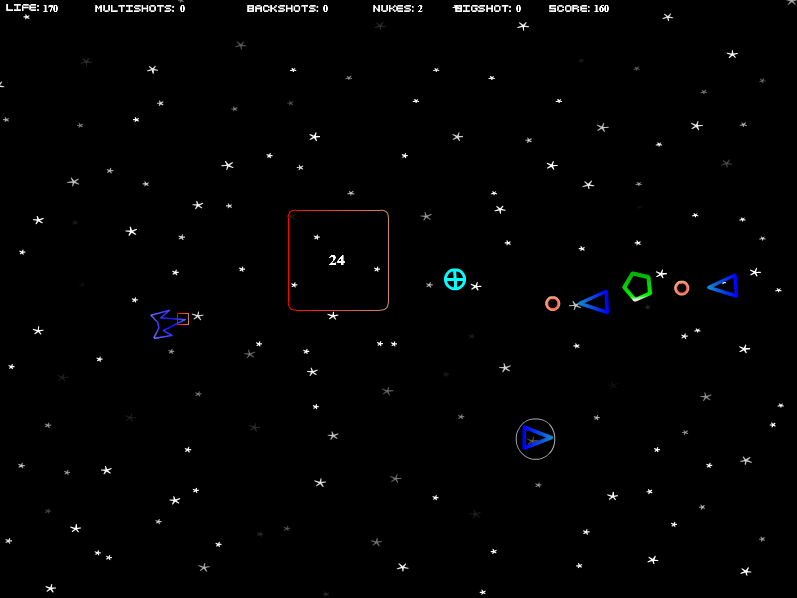Click the NUKES: 2 counter
Viewport: 797px width, 598px height.
click(x=397, y=8)
